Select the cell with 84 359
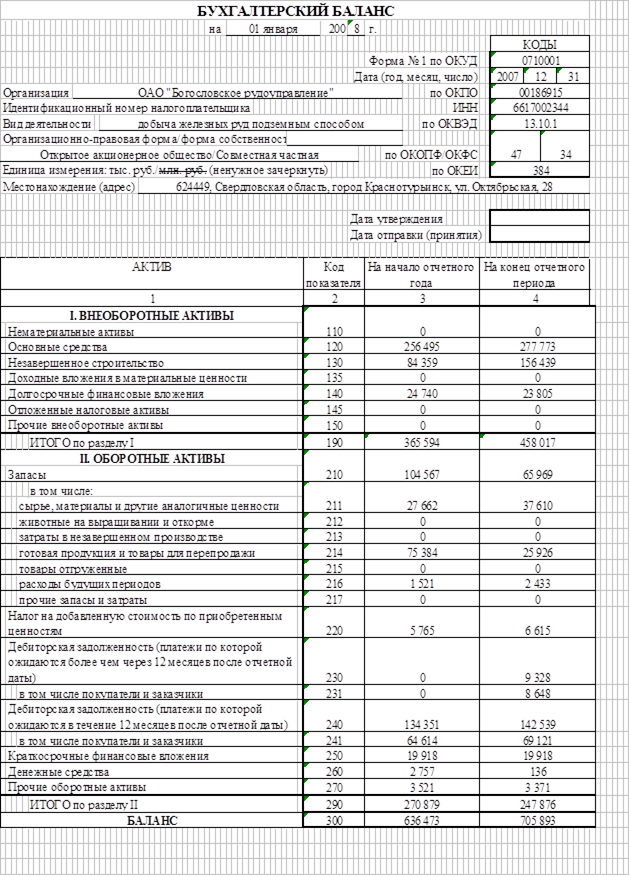Viewport: 630px width, 876px height. click(x=422, y=362)
